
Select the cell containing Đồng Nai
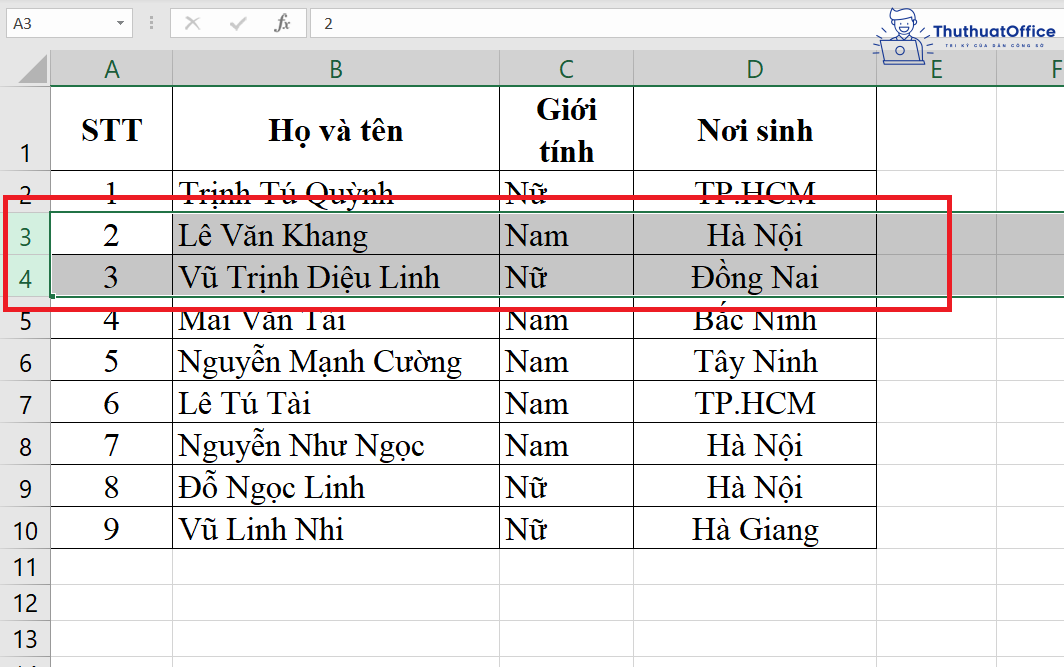[x=754, y=276]
